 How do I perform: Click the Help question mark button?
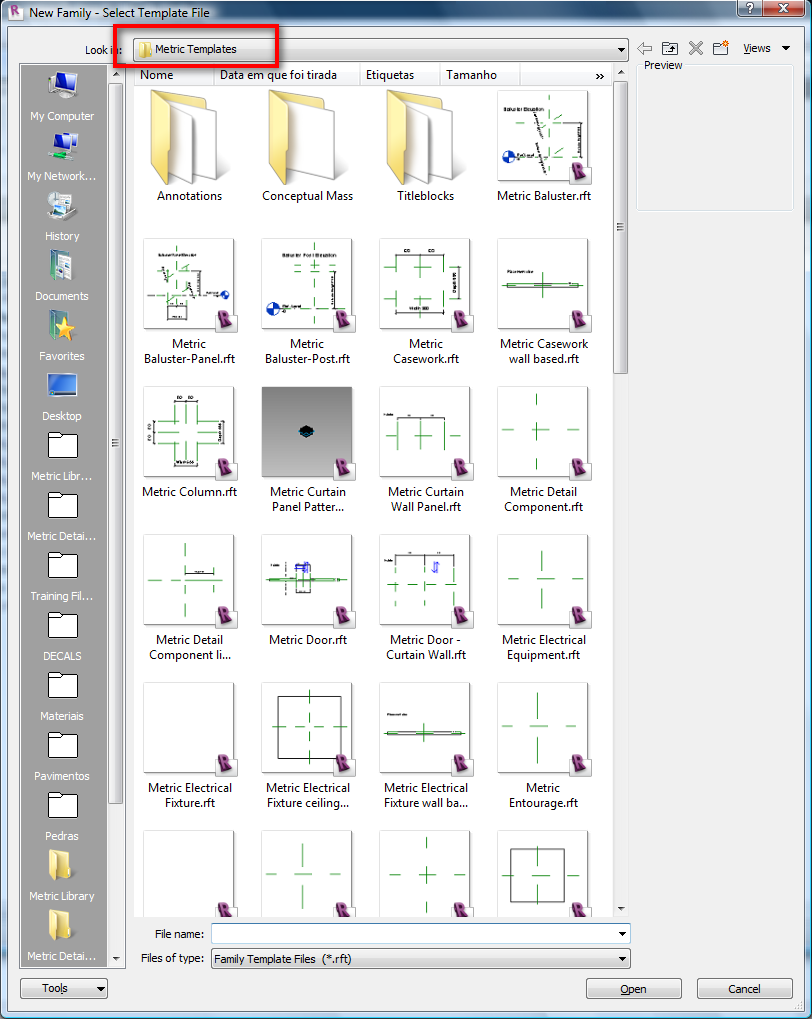pos(750,8)
